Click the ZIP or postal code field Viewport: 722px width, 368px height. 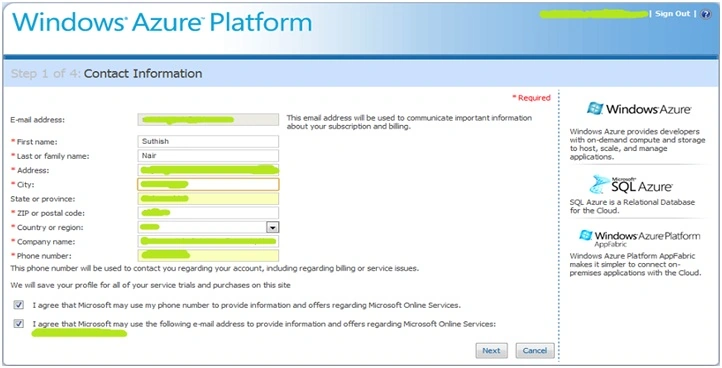(x=208, y=213)
